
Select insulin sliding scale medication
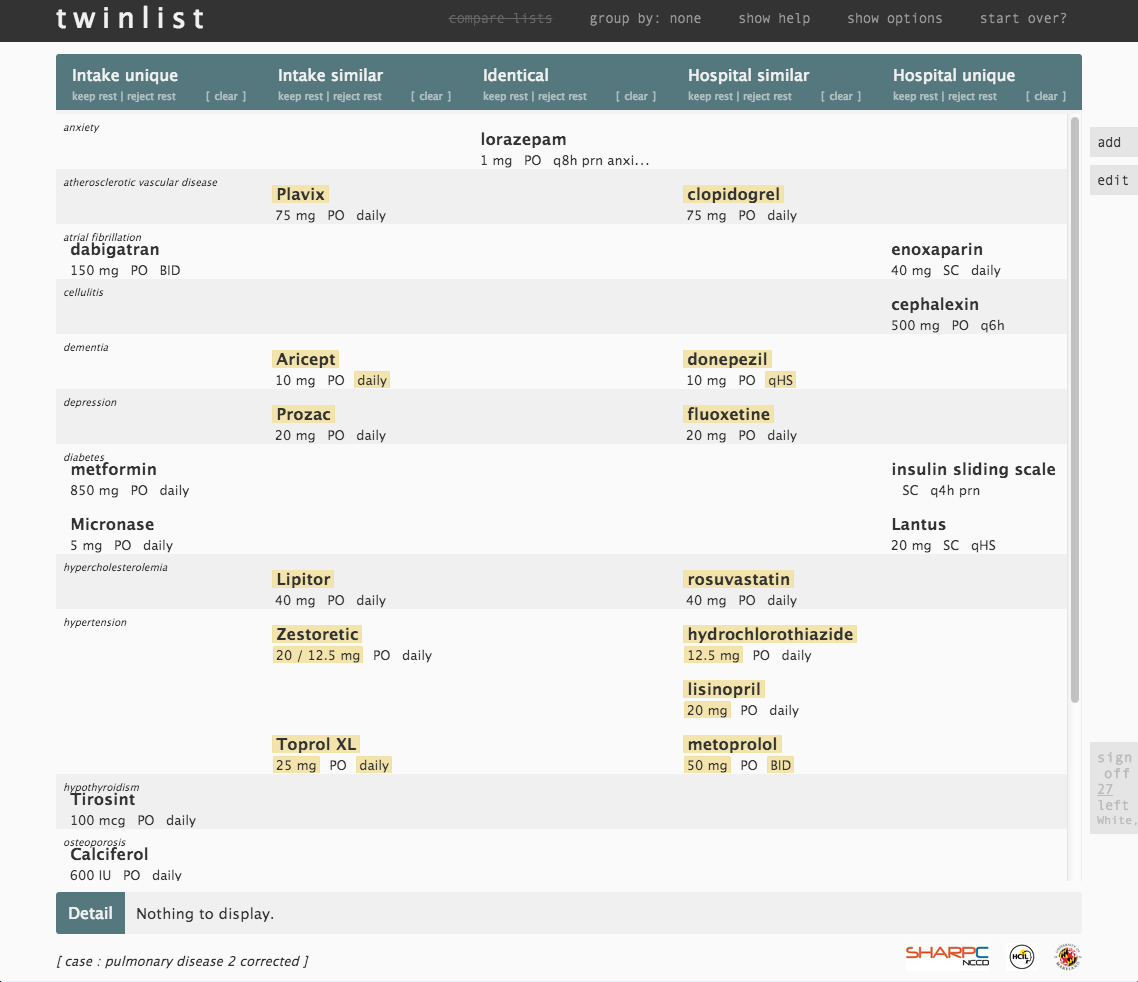pyautogui.click(x=973, y=470)
